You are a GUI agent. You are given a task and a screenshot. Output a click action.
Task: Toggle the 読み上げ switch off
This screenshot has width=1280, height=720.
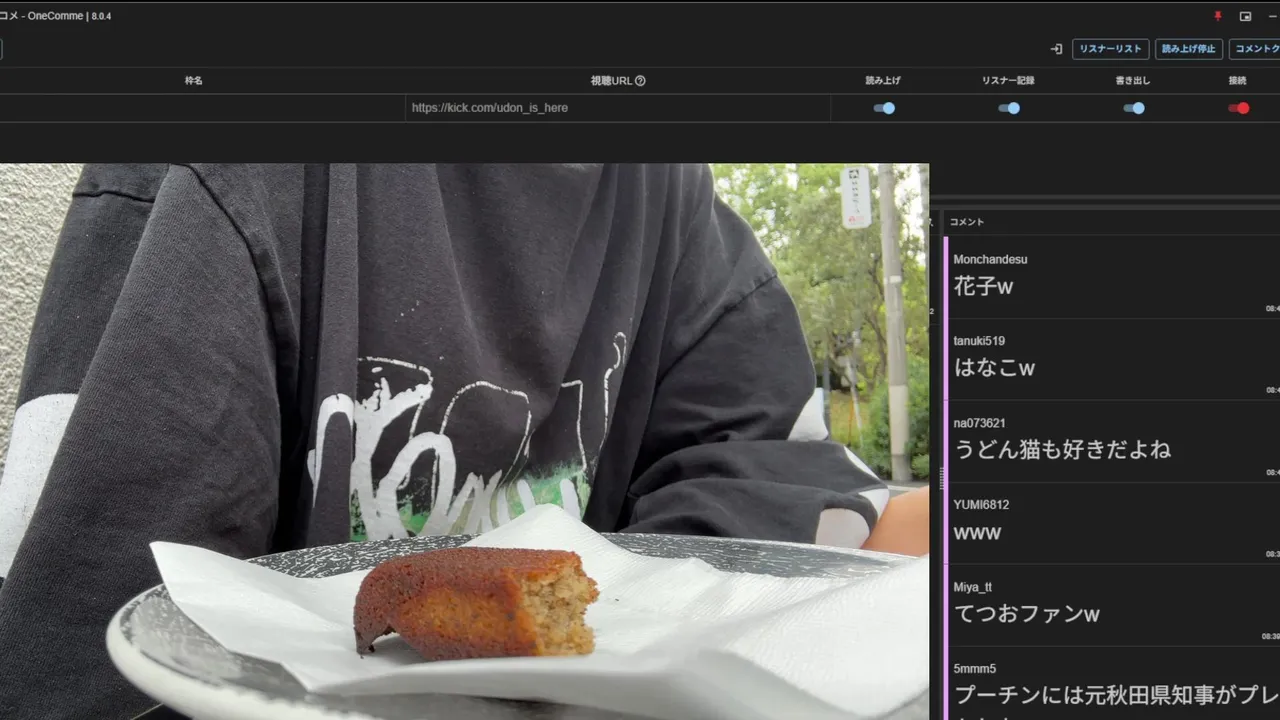coord(884,108)
